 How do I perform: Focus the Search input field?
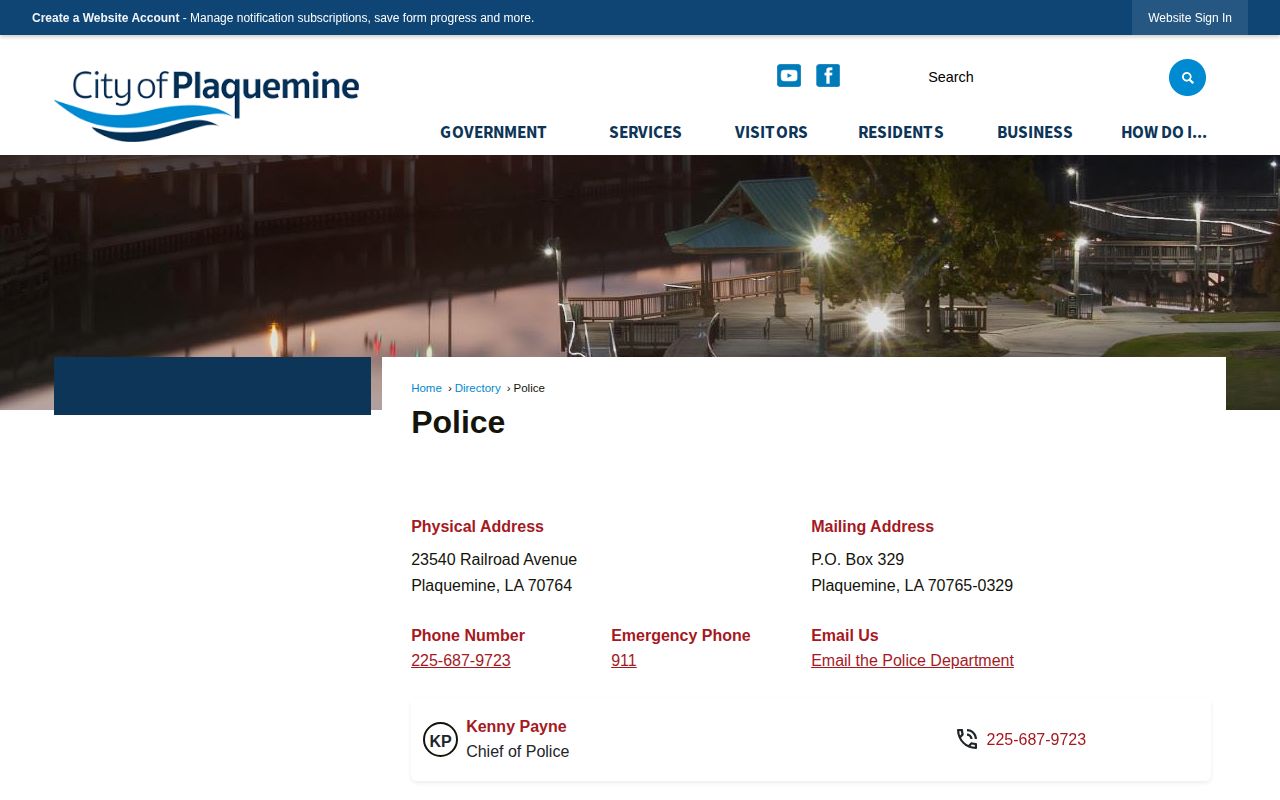click(1040, 77)
